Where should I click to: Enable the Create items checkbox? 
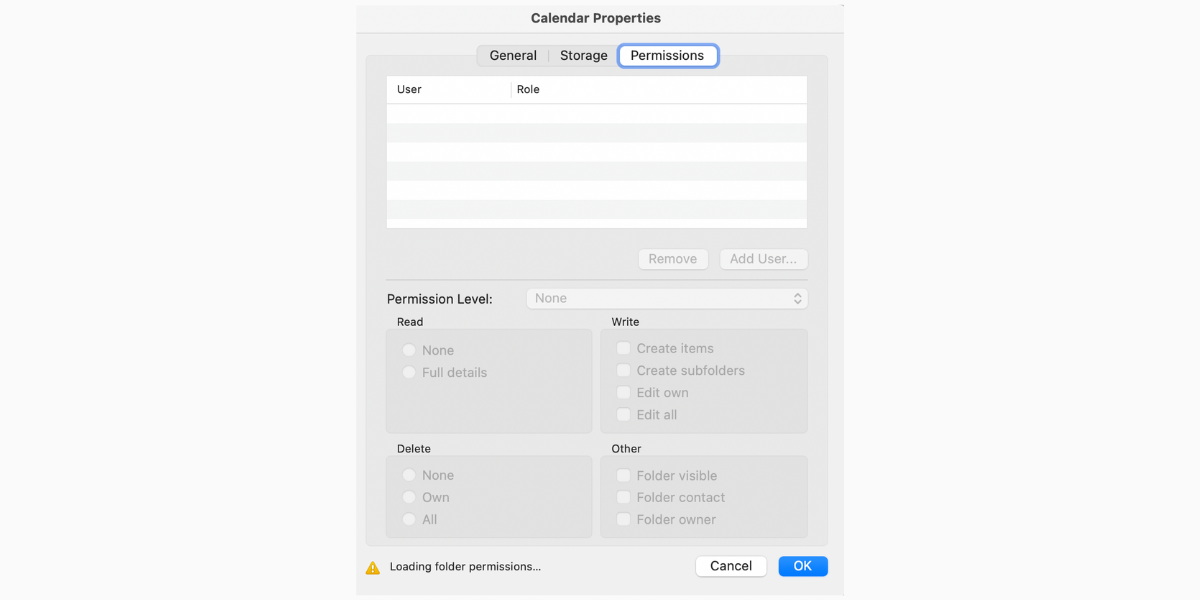pos(623,348)
